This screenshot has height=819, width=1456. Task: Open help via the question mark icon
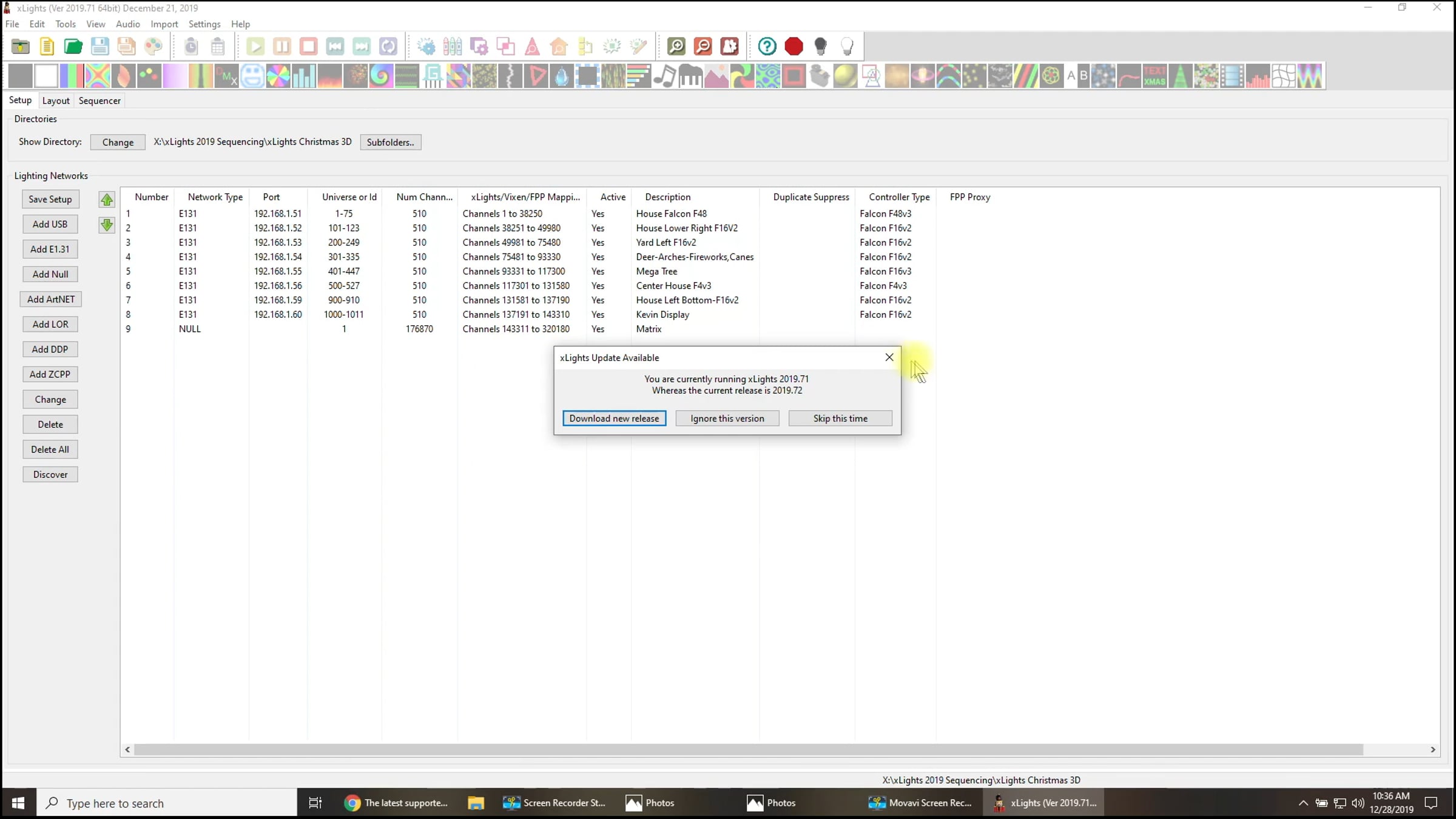(x=767, y=46)
